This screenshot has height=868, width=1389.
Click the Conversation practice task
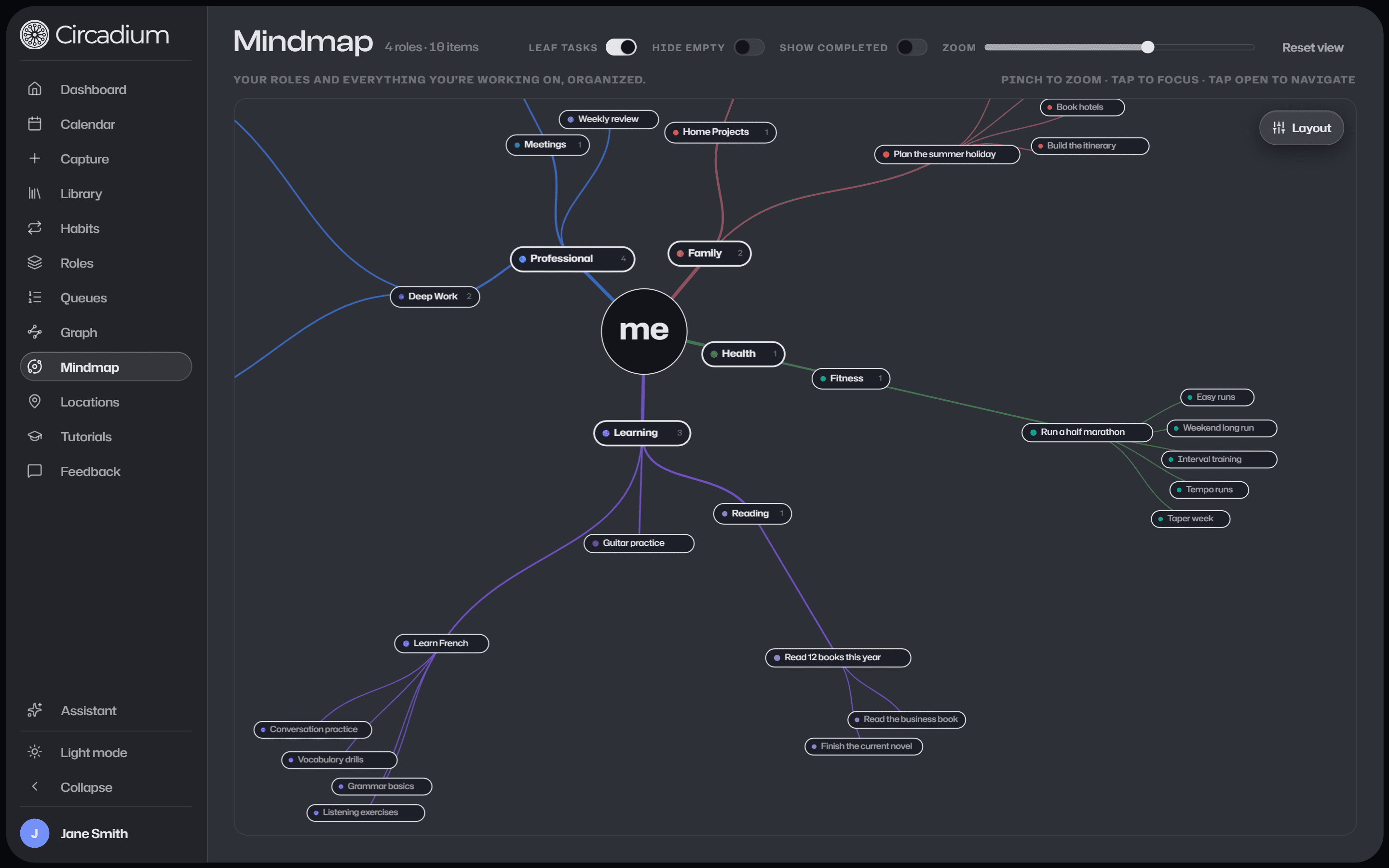point(313,730)
